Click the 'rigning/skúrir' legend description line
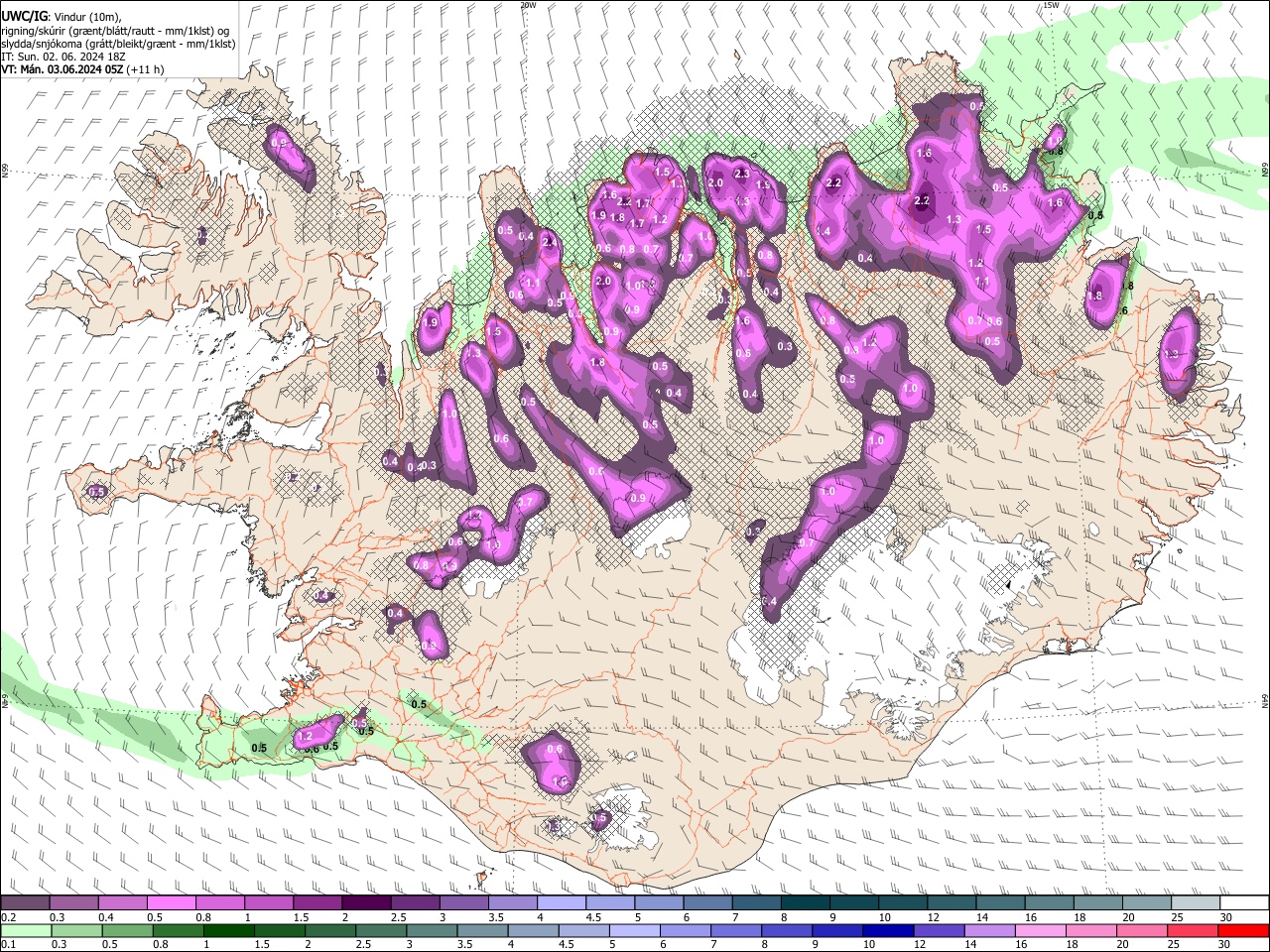 [114, 31]
